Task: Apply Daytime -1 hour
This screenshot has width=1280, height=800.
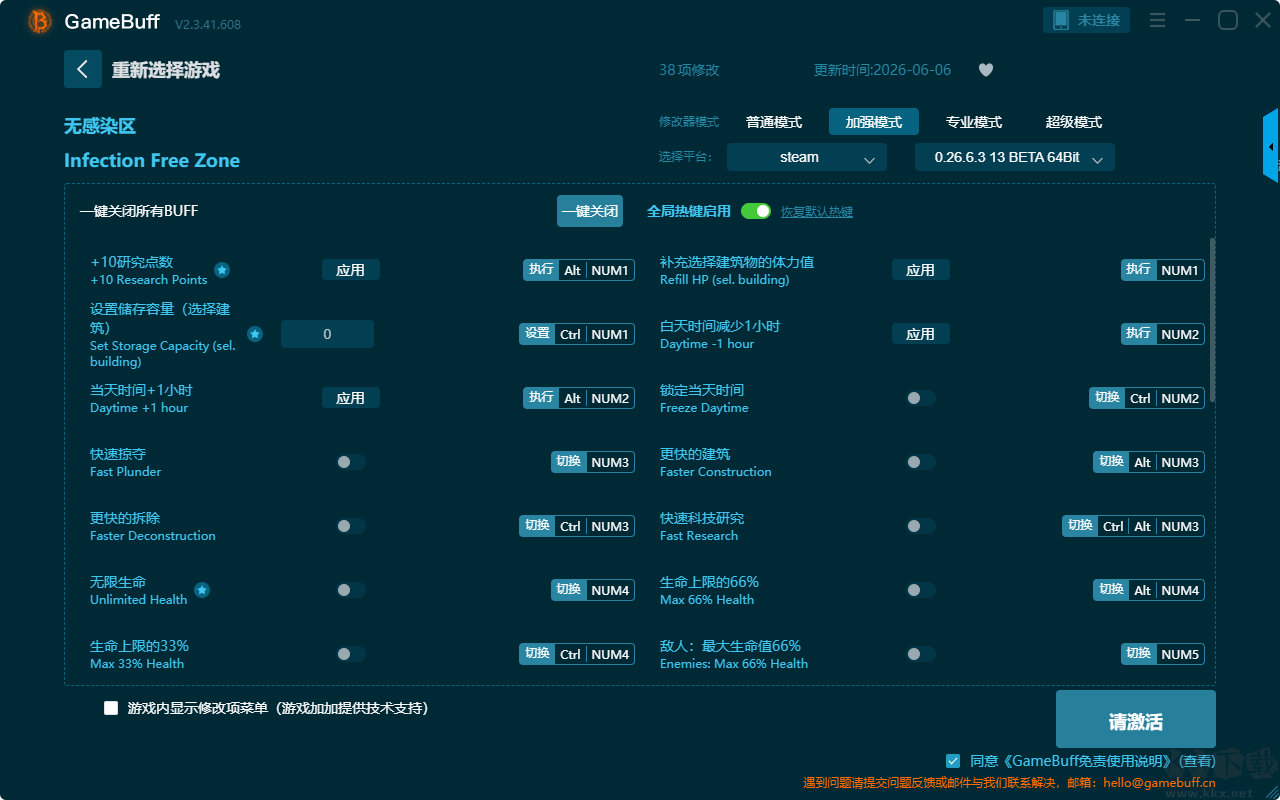Action: (921, 334)
